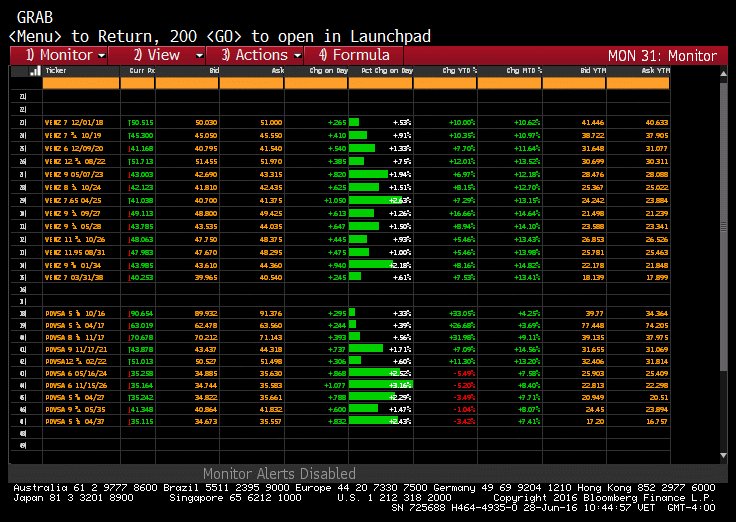Focus the orange filter field under Ask YTM
Viewport: 736px width, 522px height.
tap(638, 83)
